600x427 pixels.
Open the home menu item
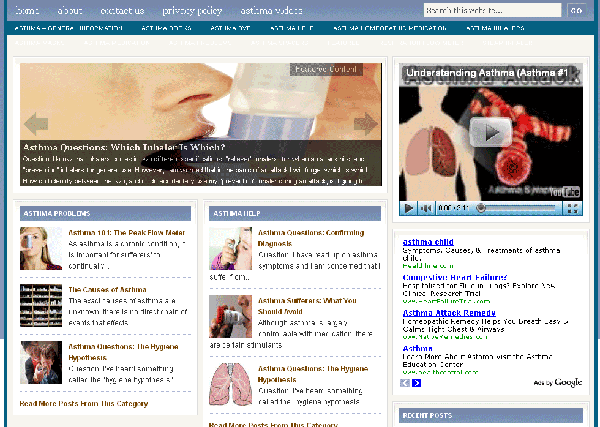pyautogui.click(x=27, y=11)
